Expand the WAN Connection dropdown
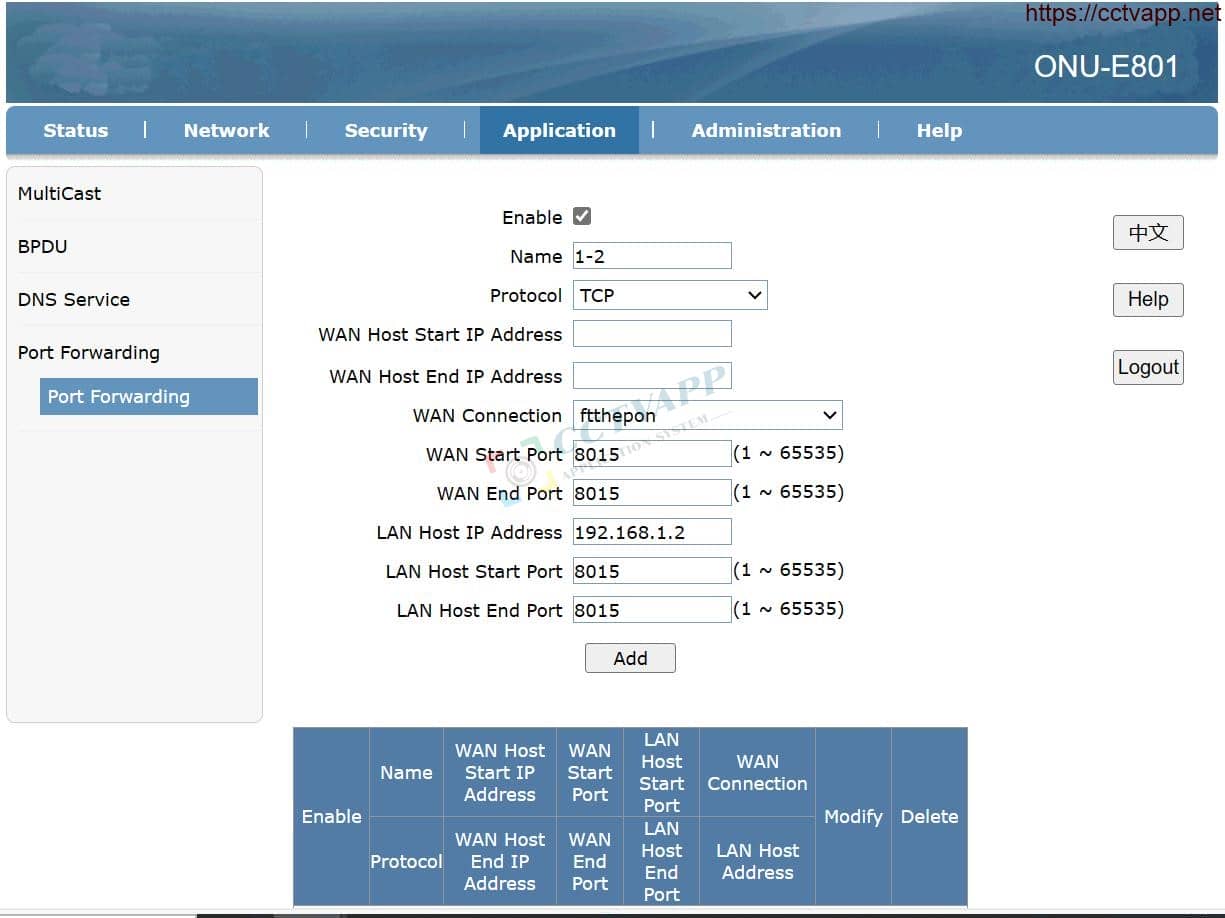The width and height of the screenshot is (1225, 918). [x=707, y=415]
